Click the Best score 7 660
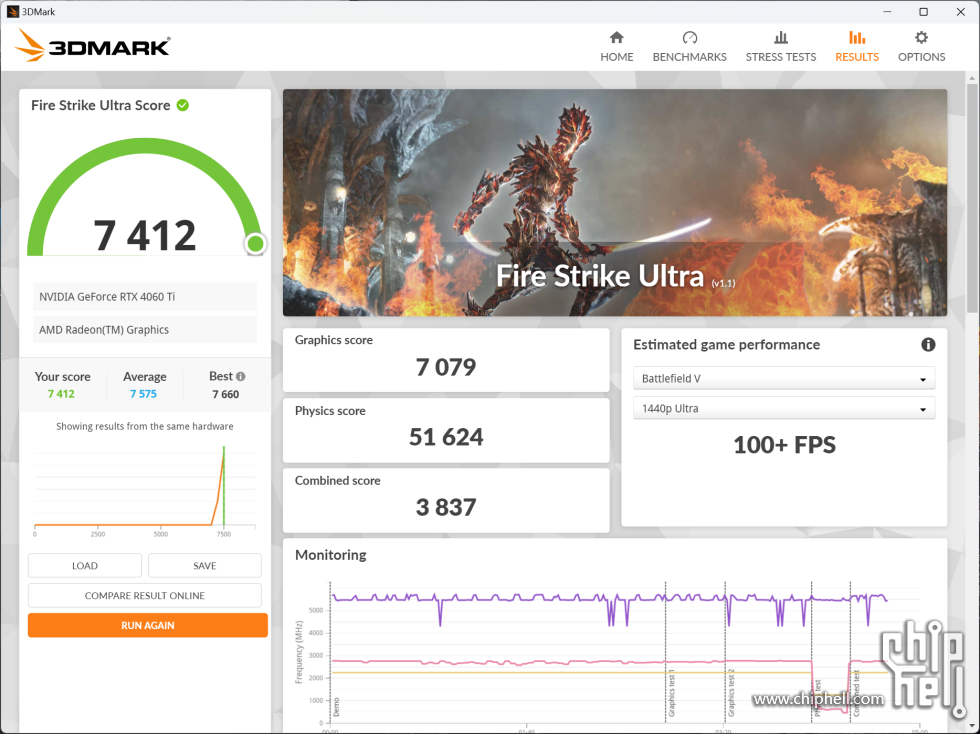This screenshot has height=734, width=980. 226,394
